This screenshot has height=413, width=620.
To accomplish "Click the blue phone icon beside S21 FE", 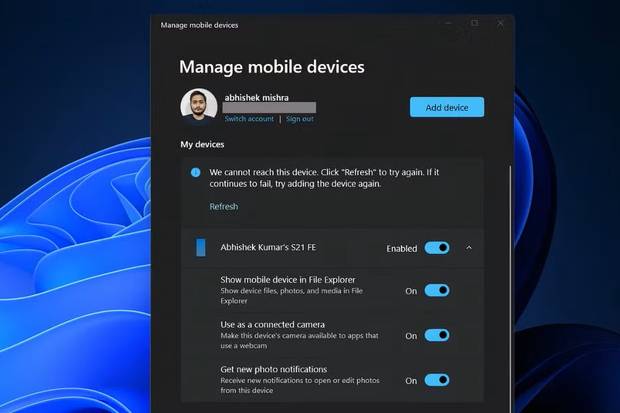I will [x=201, y=248].
